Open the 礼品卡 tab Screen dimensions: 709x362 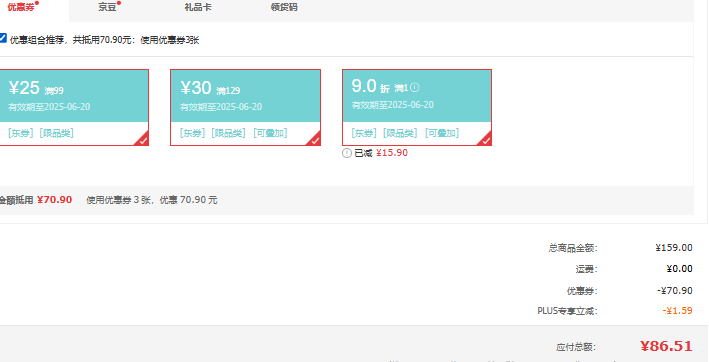click(x=198, y=7)
